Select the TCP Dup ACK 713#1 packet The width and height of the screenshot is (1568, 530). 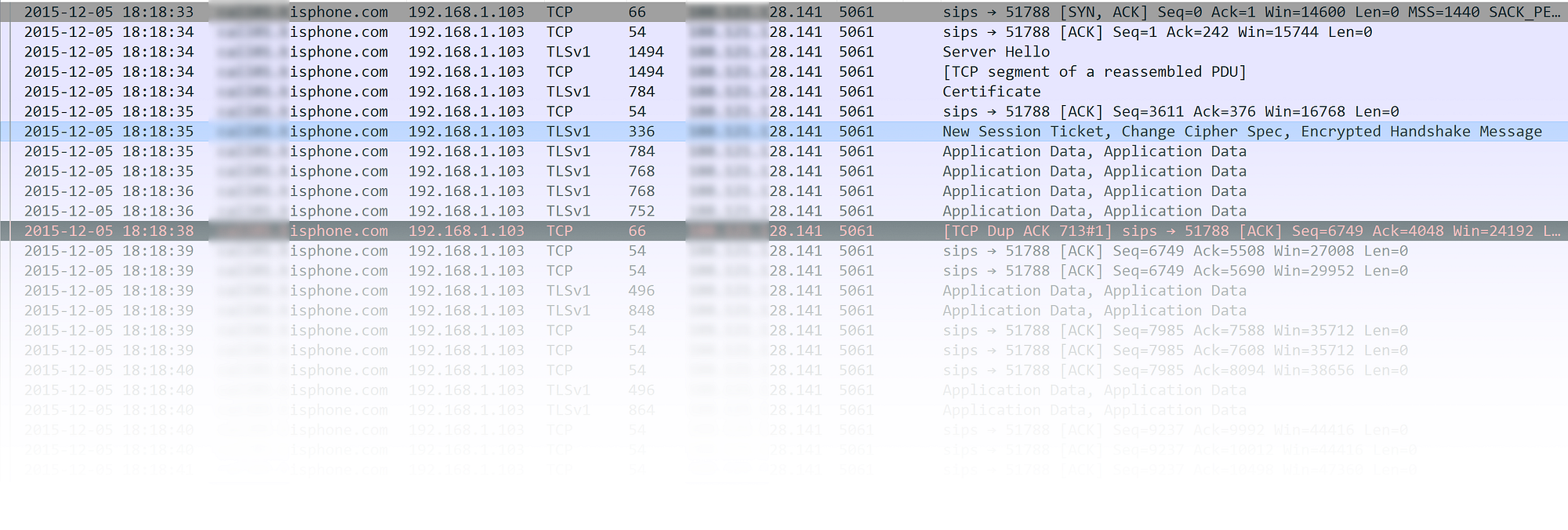784,231
